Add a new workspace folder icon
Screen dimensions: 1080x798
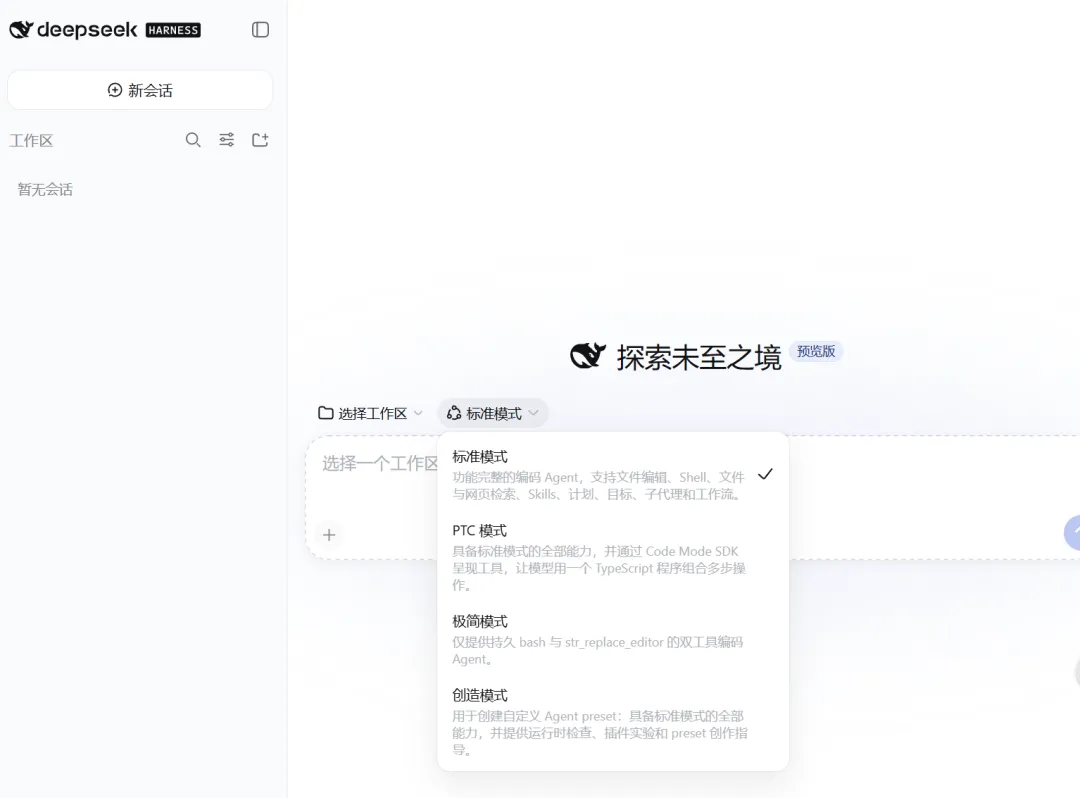tap(260, 140)
